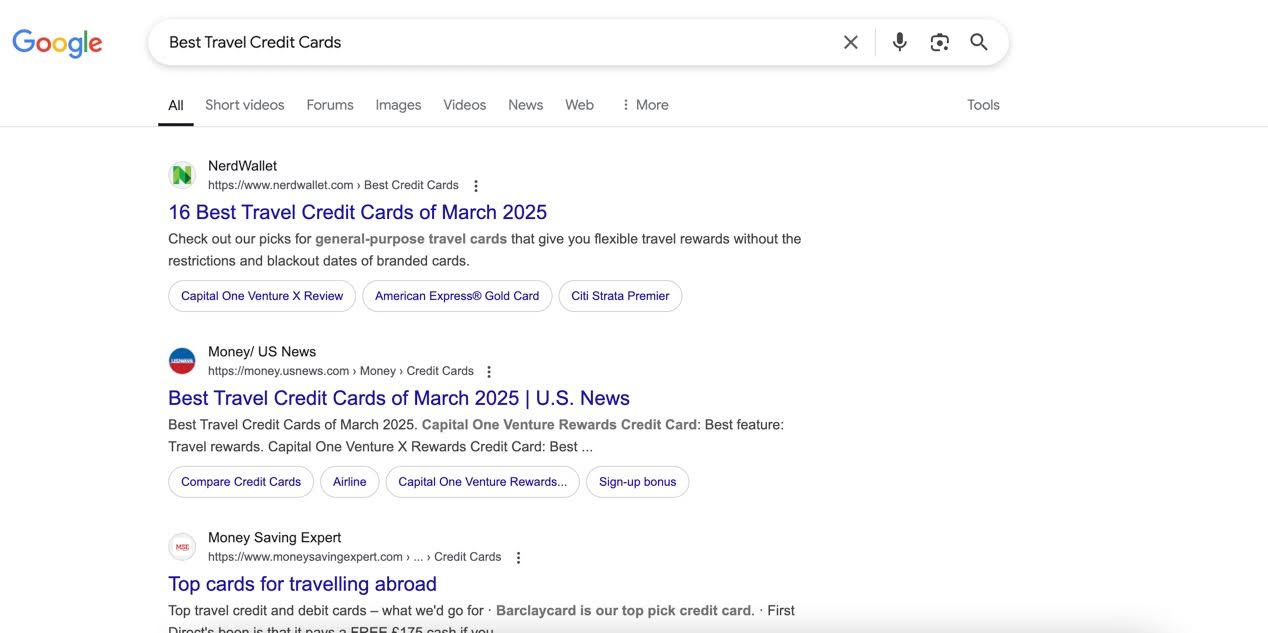Open options menu for Money Saving Expert result

[518, 558]
